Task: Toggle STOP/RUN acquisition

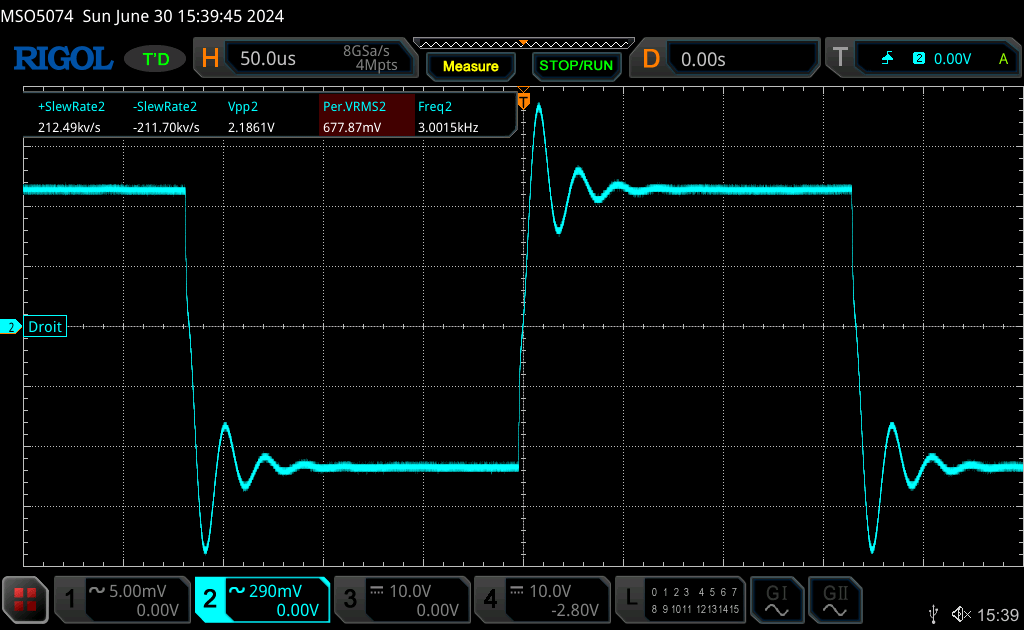Action: [576, 65]
